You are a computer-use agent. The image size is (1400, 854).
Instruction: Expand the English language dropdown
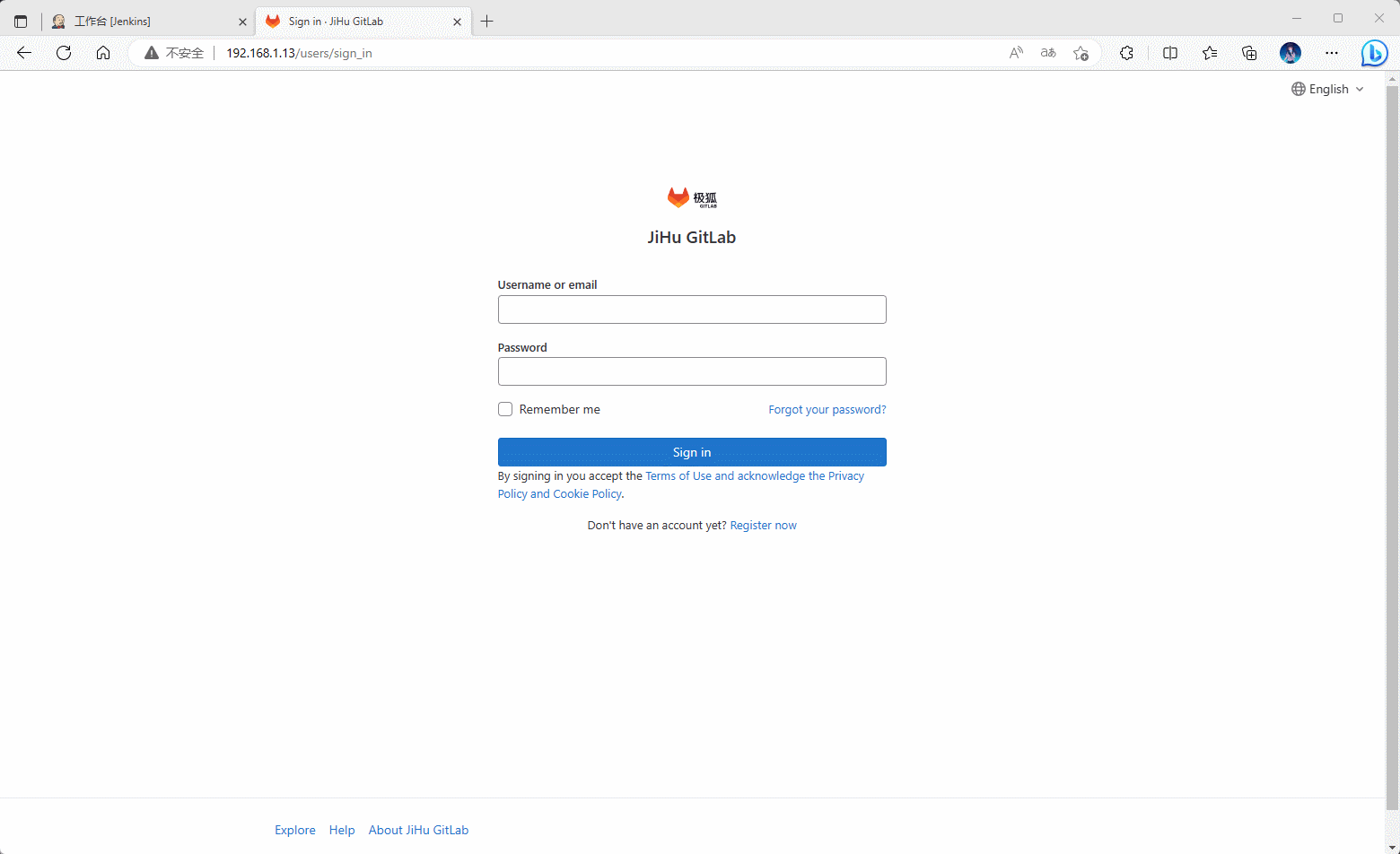(x=1328, y=89)
